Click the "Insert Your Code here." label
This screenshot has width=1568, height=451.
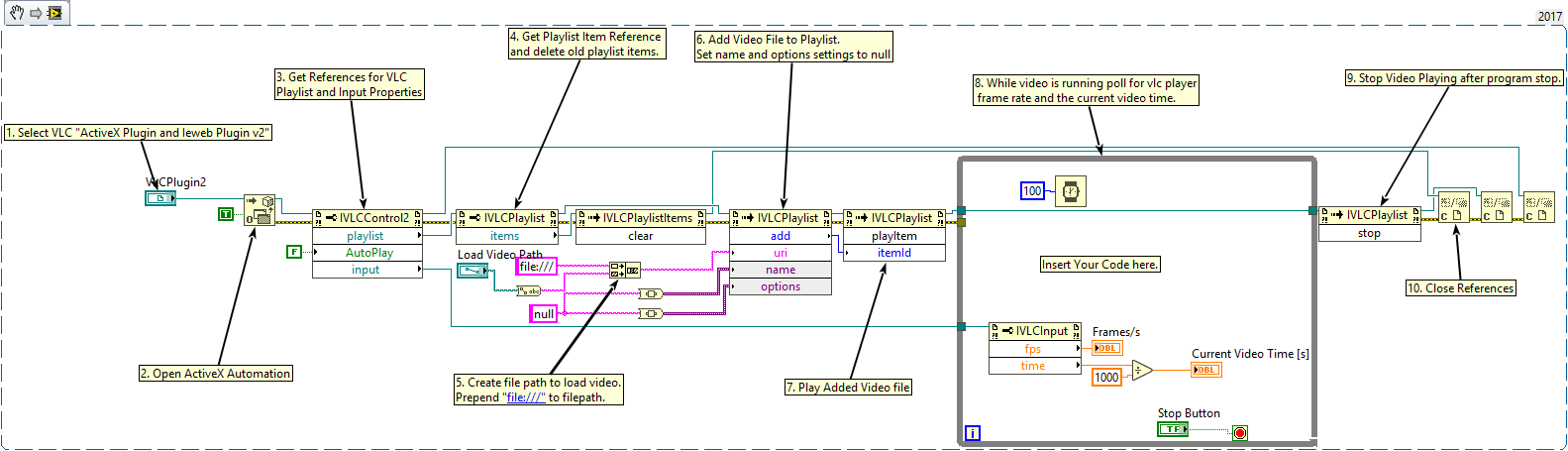[1099, 265]
